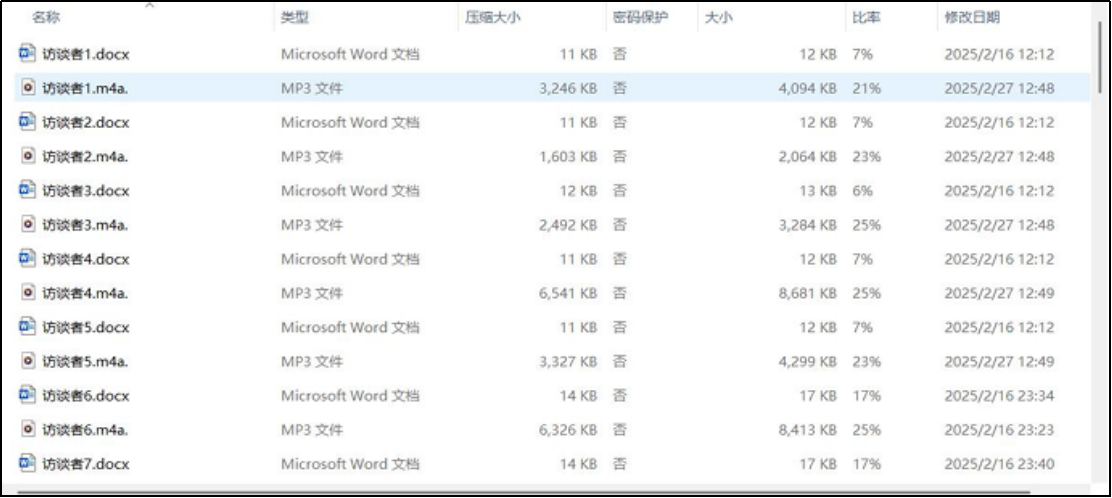Click the audio icon for 访谈者5.m4a

(27, 361)
